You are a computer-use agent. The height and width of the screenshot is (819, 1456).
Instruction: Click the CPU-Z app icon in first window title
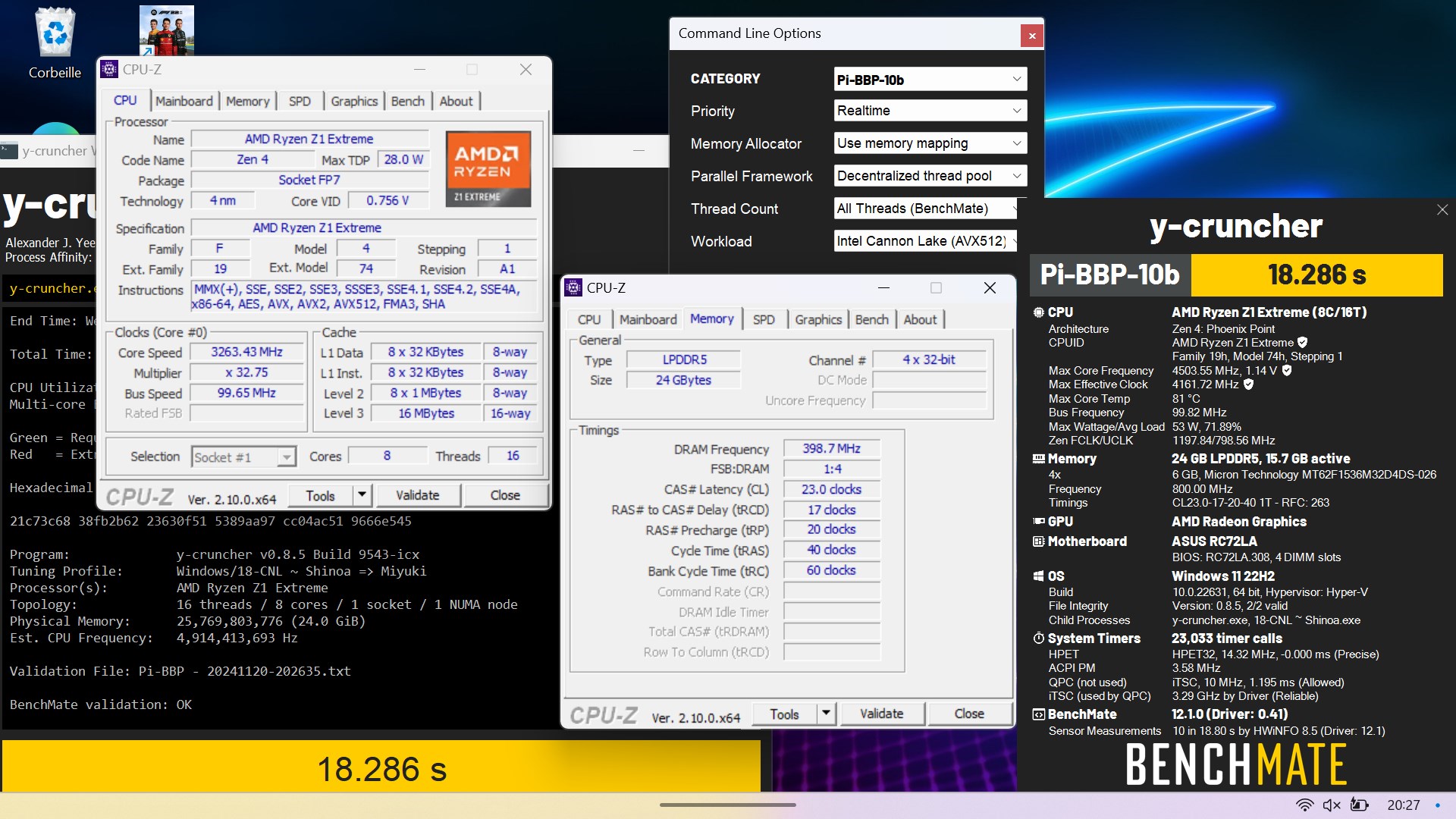[109, 70]
